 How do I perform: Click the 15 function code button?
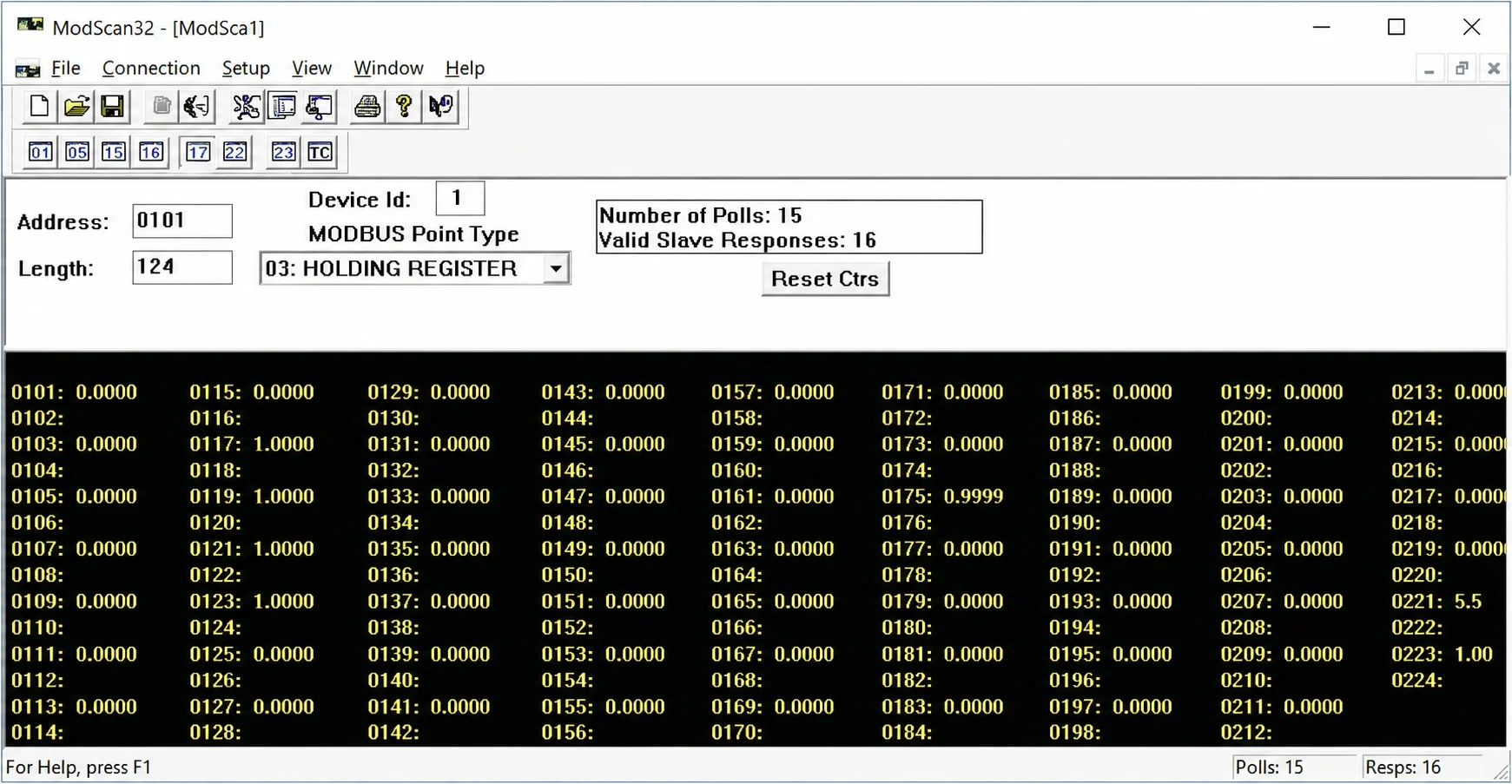pos(113,152)
